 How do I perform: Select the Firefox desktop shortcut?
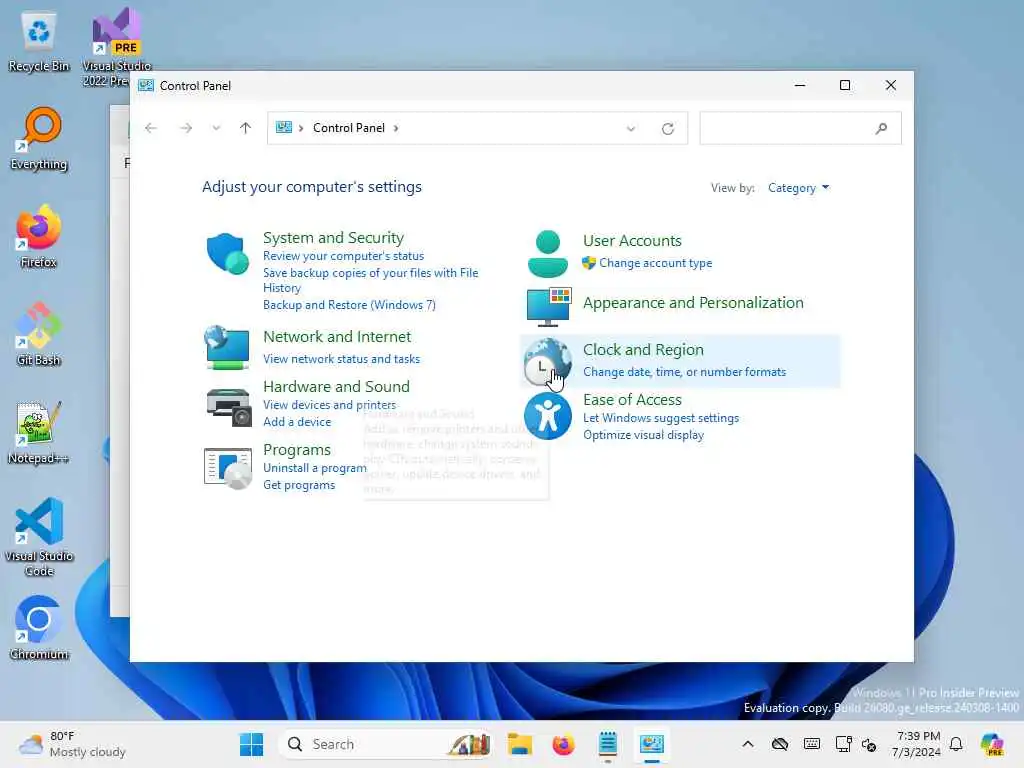click(x=39, y=236)
